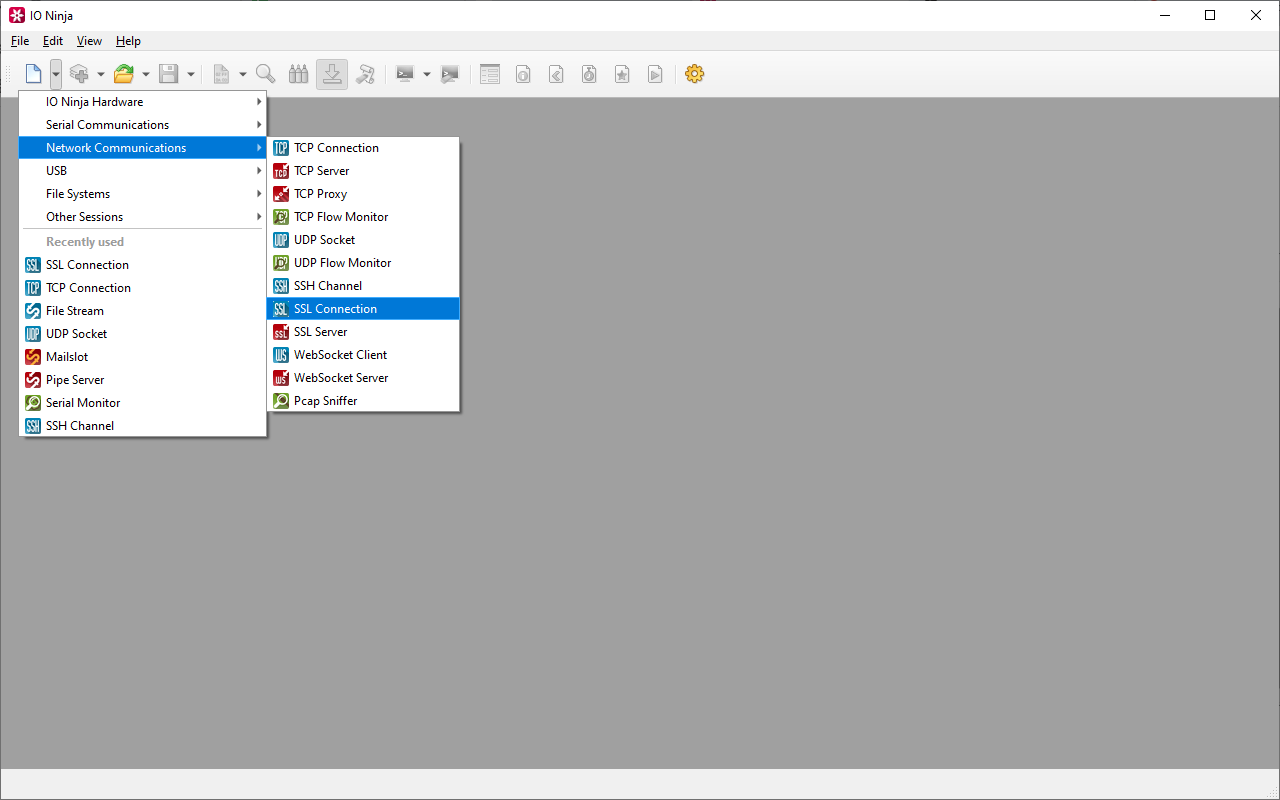
Task: Open the dropdown arrow beside terminal icon
Action: pos(427,74)
